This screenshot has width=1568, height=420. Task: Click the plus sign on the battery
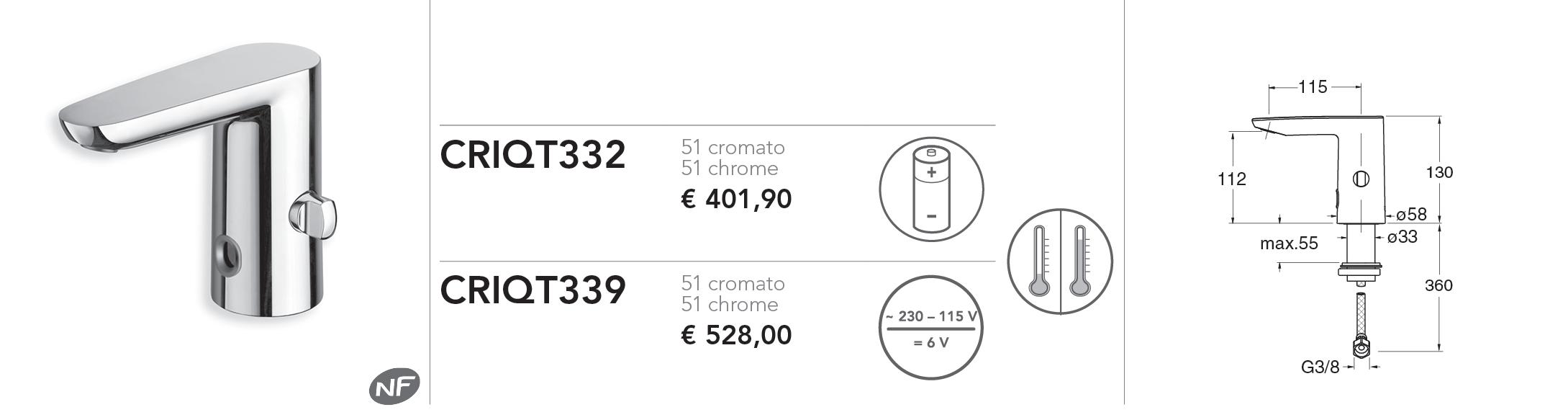932,173
